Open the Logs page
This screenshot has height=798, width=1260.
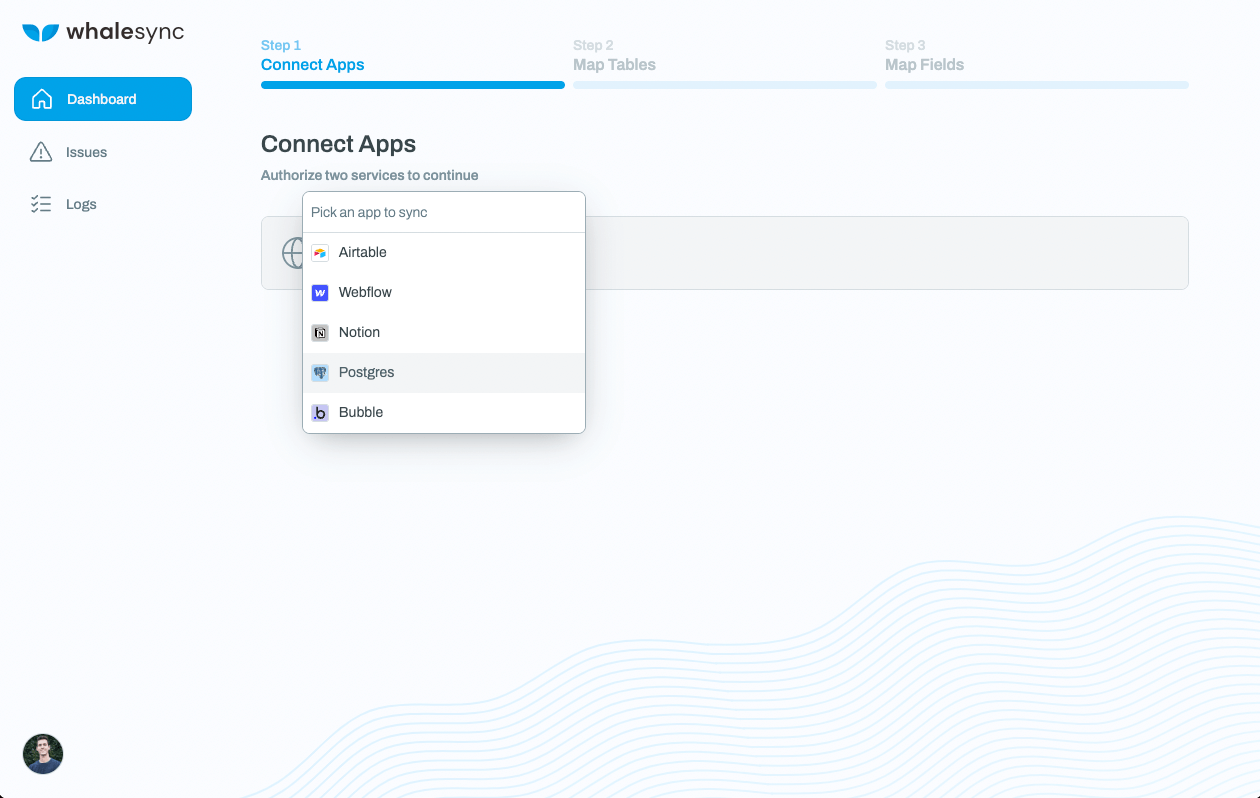point(81,204)
